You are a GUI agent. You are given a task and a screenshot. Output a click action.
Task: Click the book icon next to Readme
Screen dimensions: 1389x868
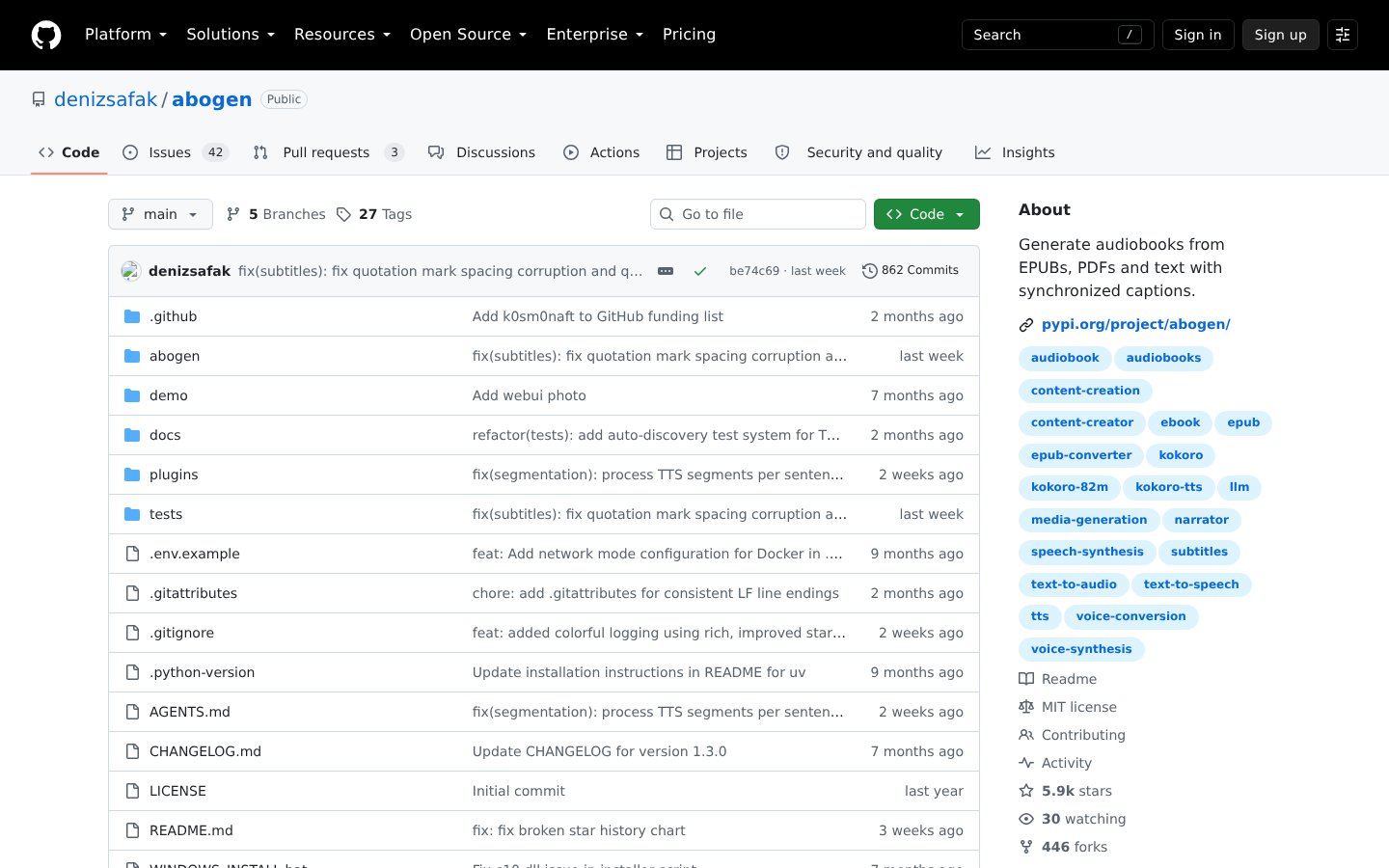[1026, 679]
